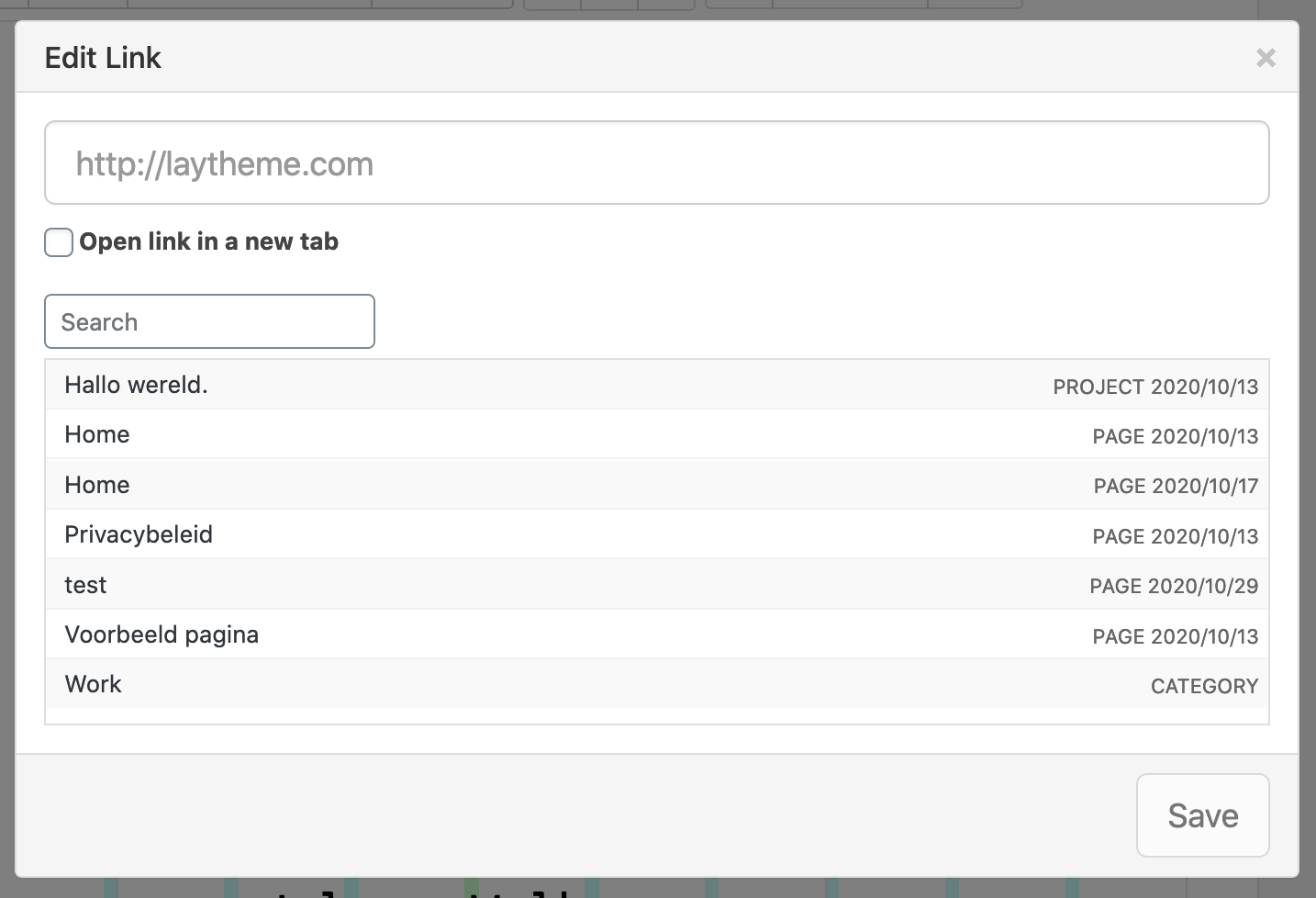Image resolution: width=1316 pixels, height=898 pixels.
Task: Focus the Search field
Action: pyautogui.click(x=209, y=321)
